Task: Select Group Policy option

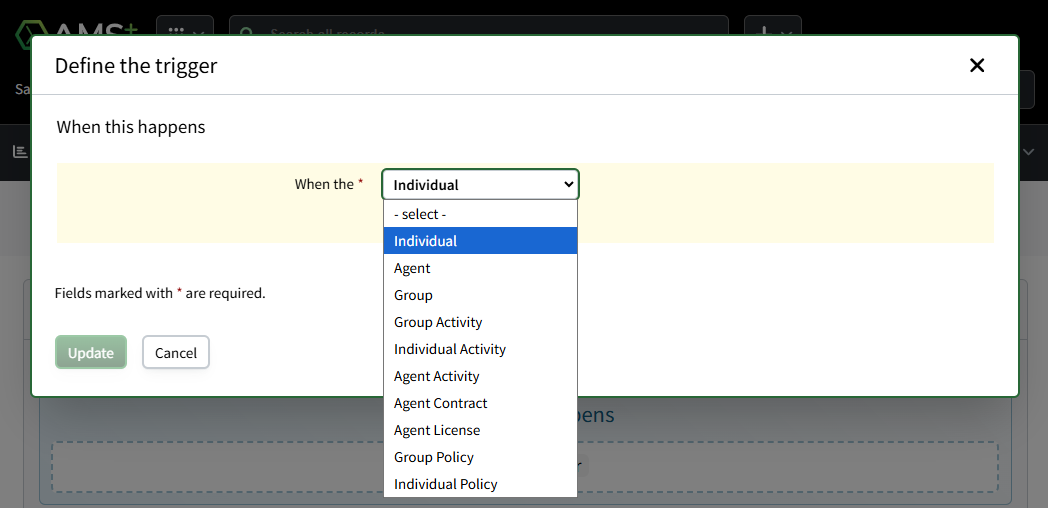Action: [x=480, y=457]
